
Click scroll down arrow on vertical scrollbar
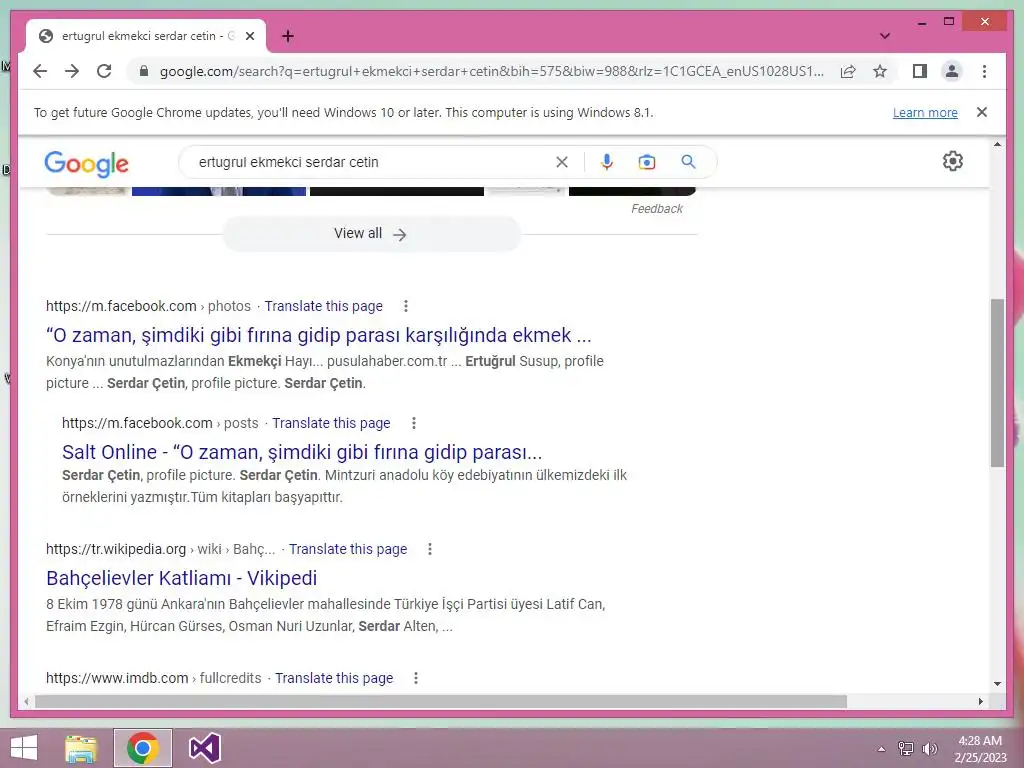point(997,684)
